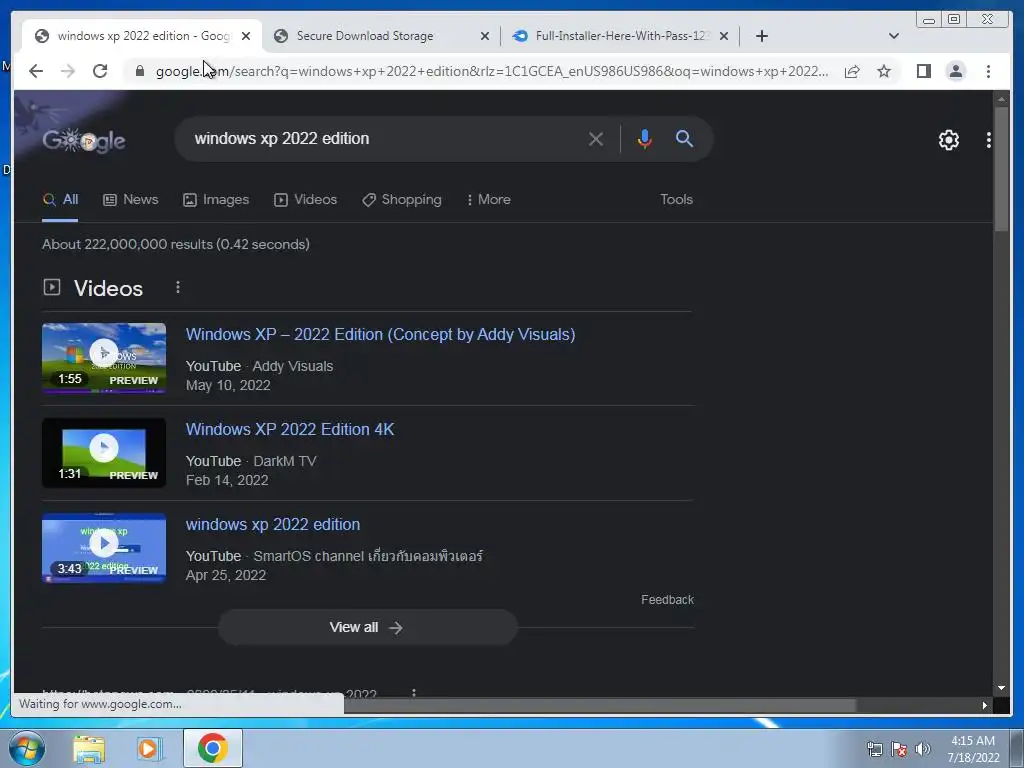Close the 'windows xp 2022 edition' tab
The image size is (1024, 768).
pyautogui.click(x=246, y=36)
